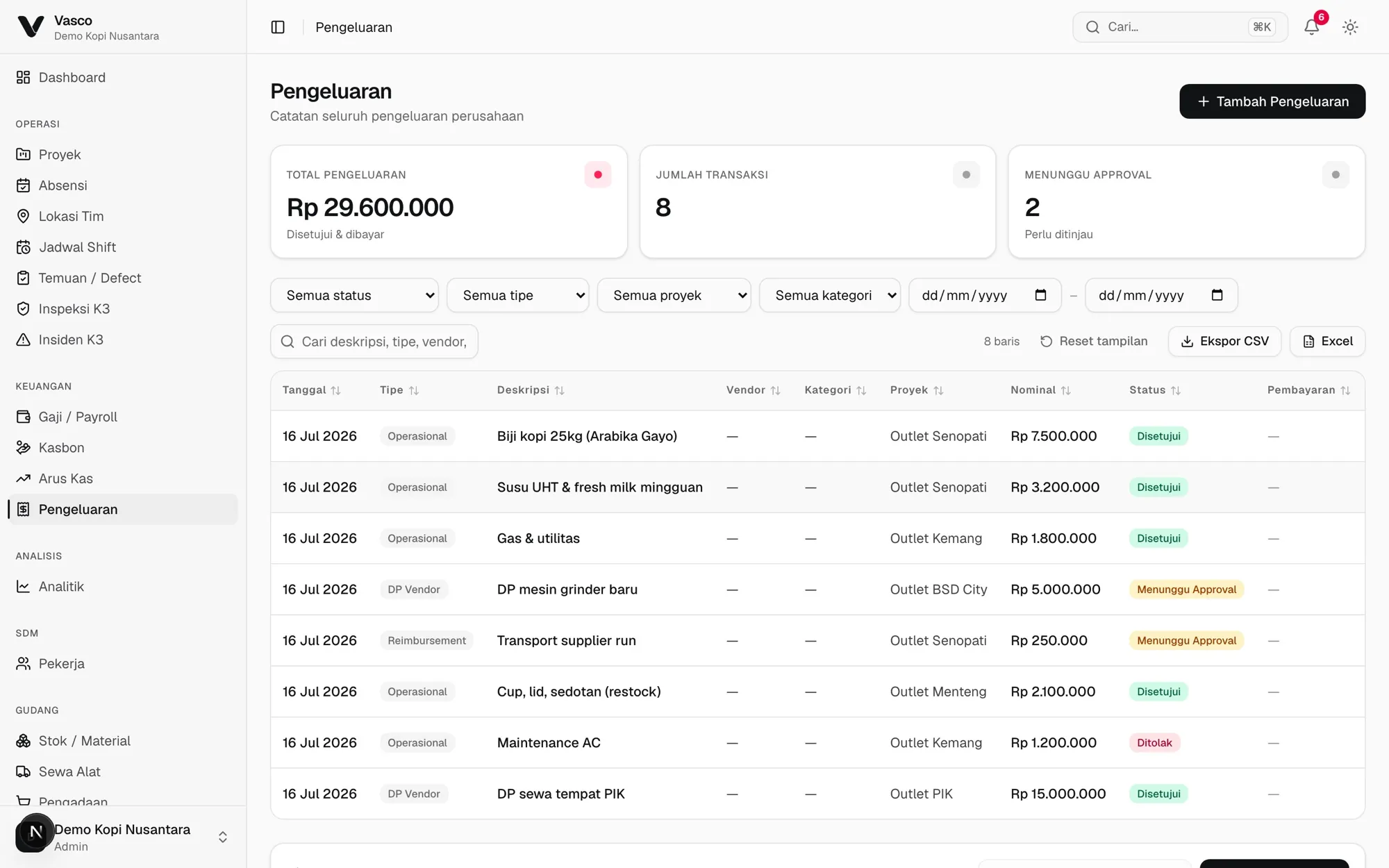Open the notifications bell

[1311, 27]
